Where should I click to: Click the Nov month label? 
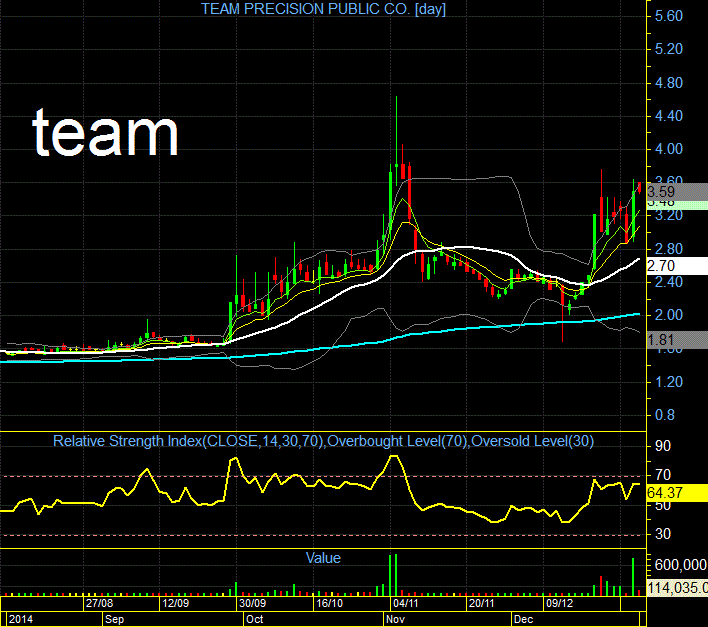(395, 619)
